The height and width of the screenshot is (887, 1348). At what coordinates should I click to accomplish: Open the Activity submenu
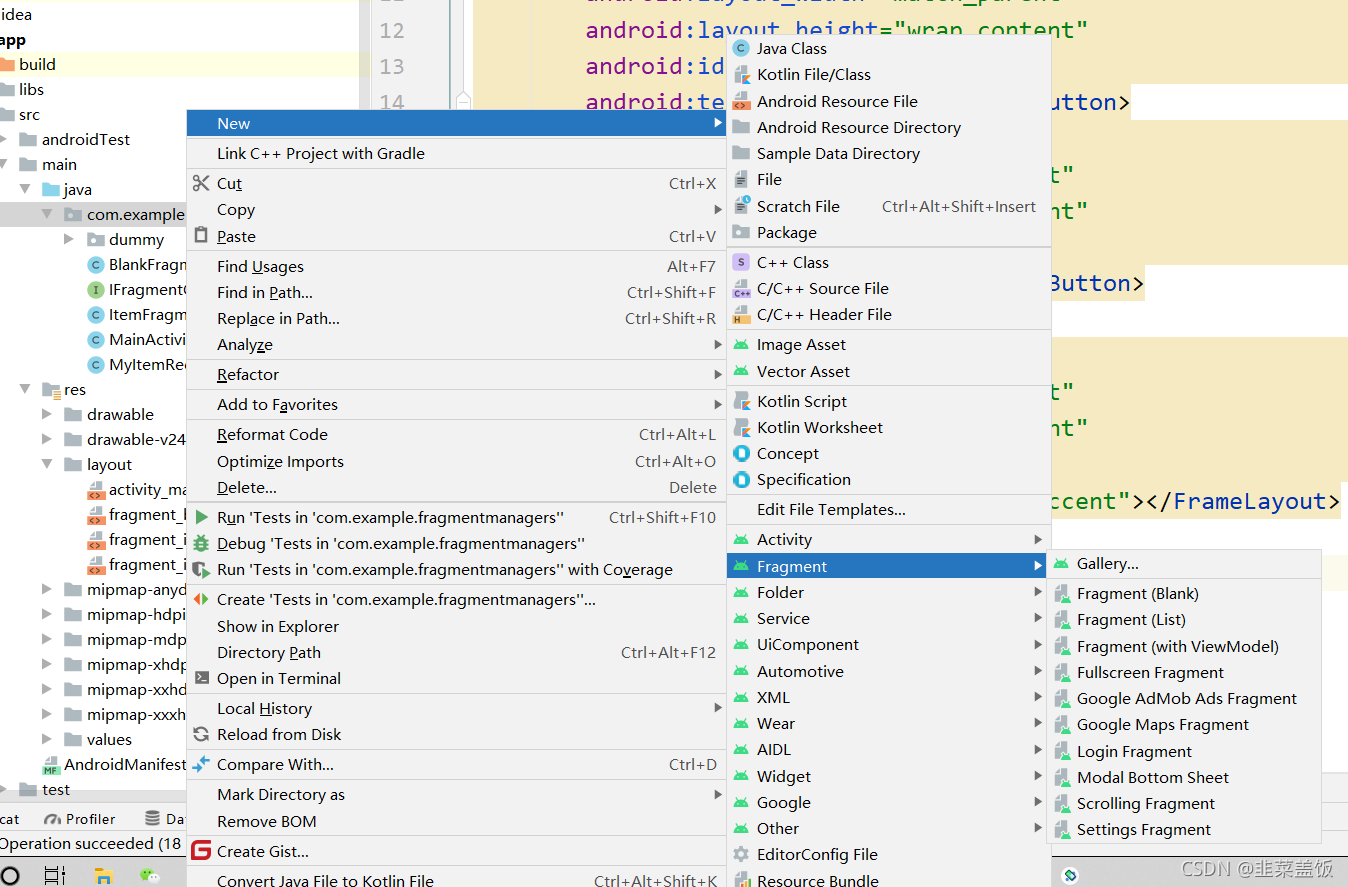[889, 539]
